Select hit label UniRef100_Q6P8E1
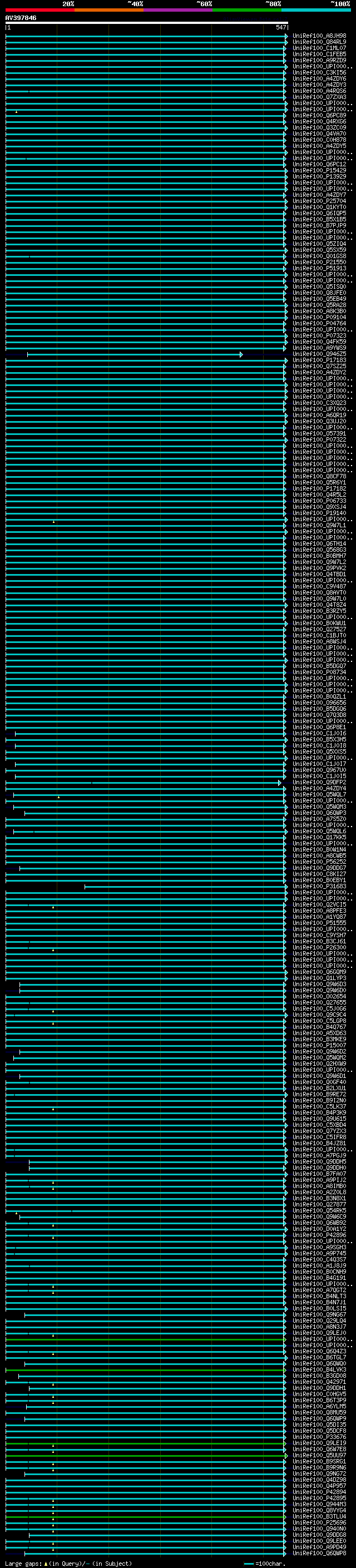The height and width of the screenshot is (1568, 356). 319,728
